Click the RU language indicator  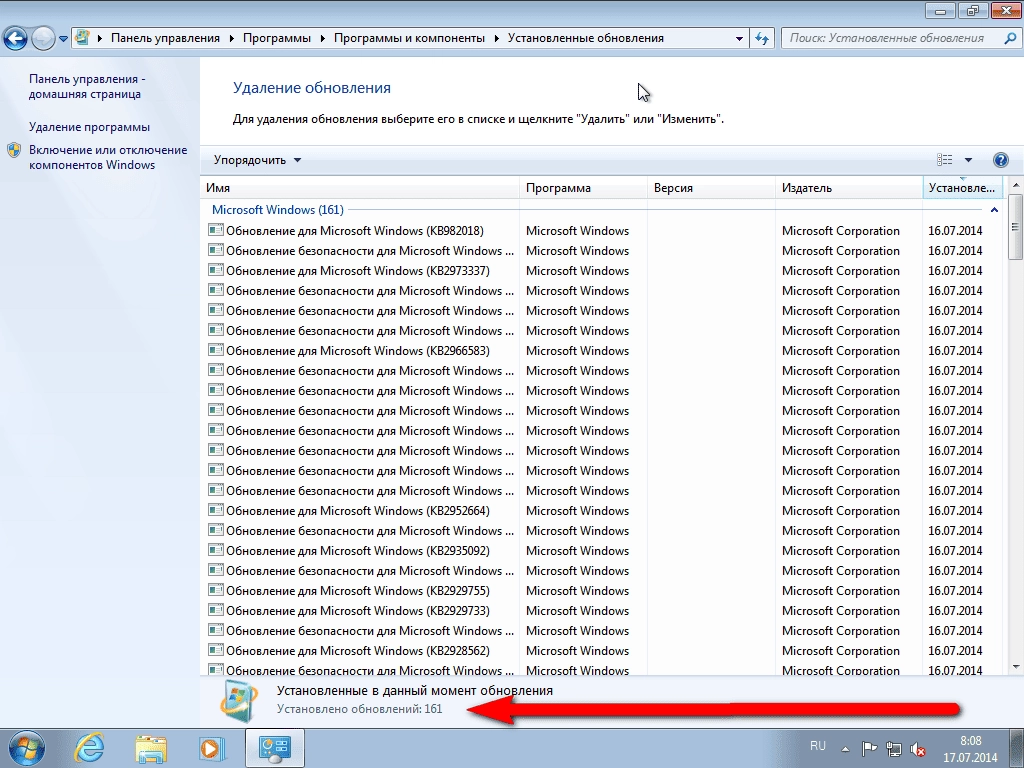pyautogui.click(x=818, y=746)
